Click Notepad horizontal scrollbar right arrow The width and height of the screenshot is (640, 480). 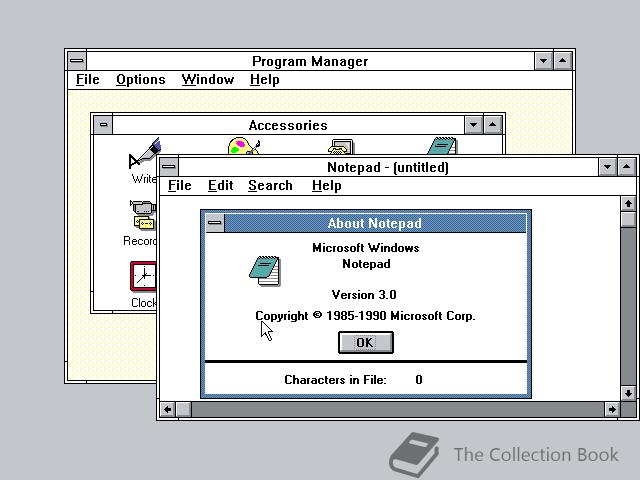612,409
